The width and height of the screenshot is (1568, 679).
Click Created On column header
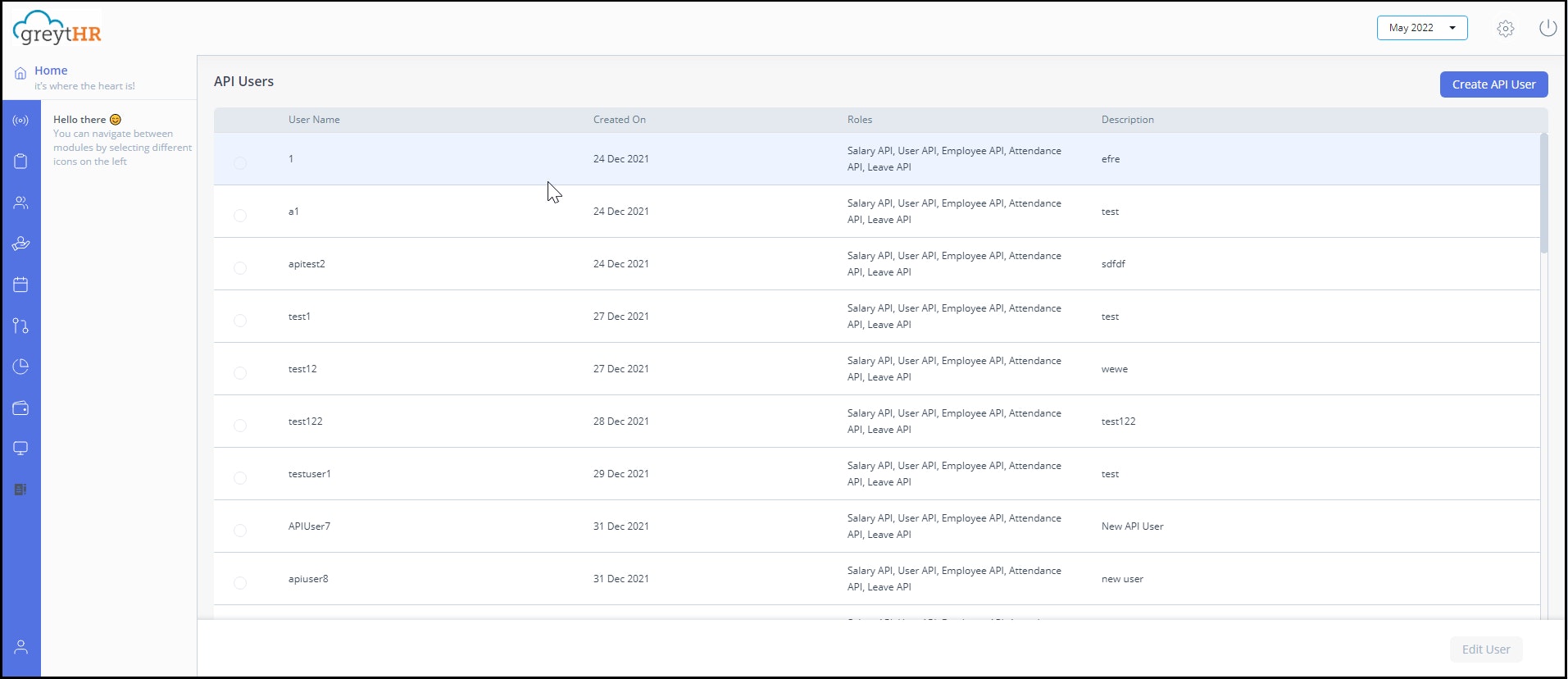click(x=620, y=120)
